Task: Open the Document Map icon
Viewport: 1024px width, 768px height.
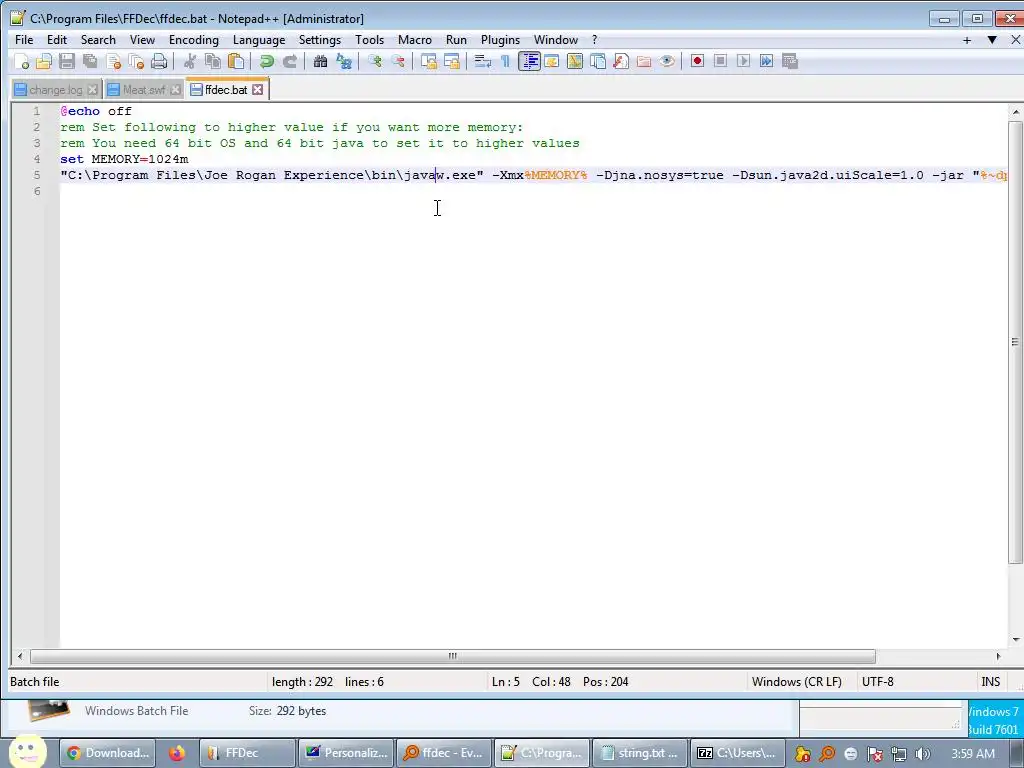Action: (575, 61)
